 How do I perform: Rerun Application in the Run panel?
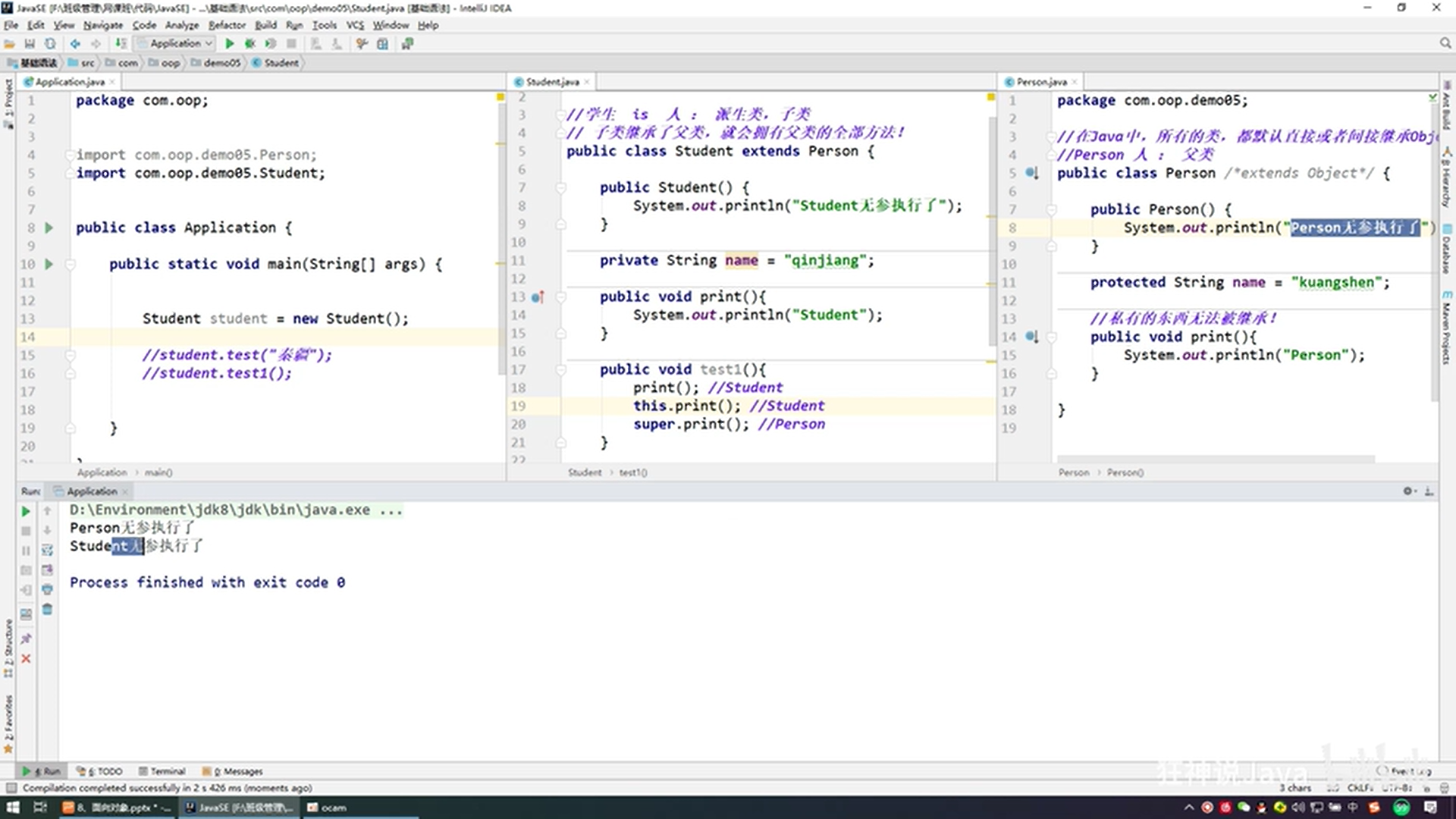tap(26, 512)
